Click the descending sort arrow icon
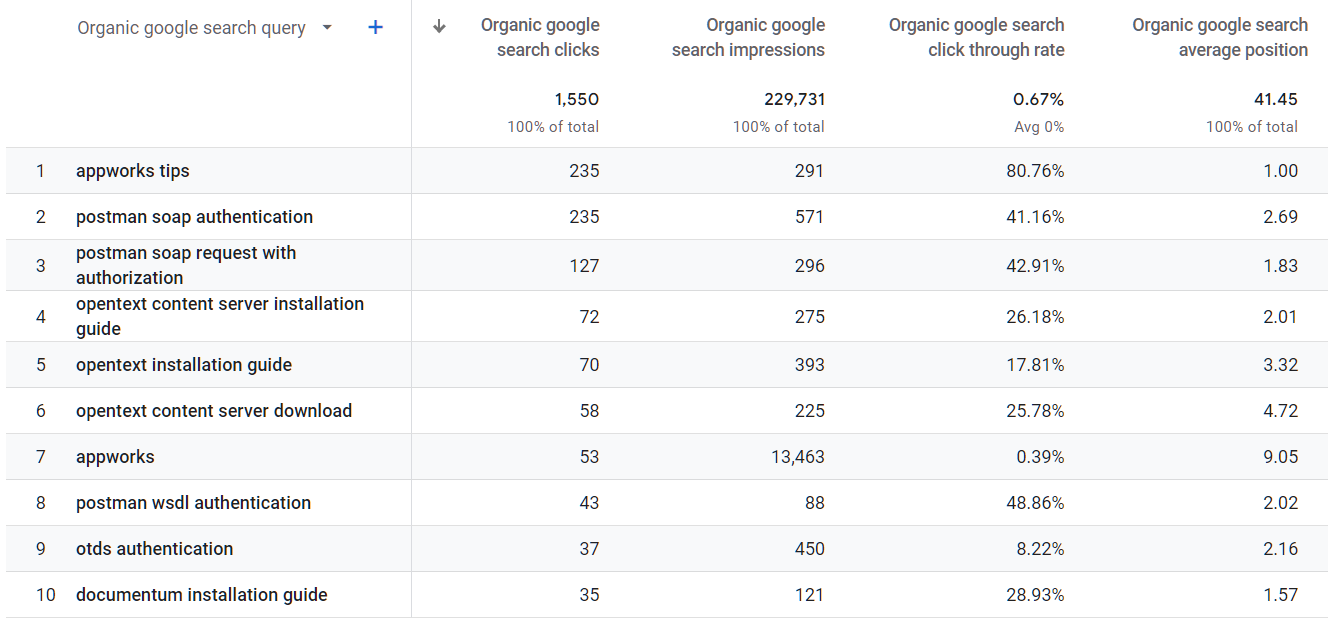The width and height of the screenshot is (1338, 622). tap(439, 27)
